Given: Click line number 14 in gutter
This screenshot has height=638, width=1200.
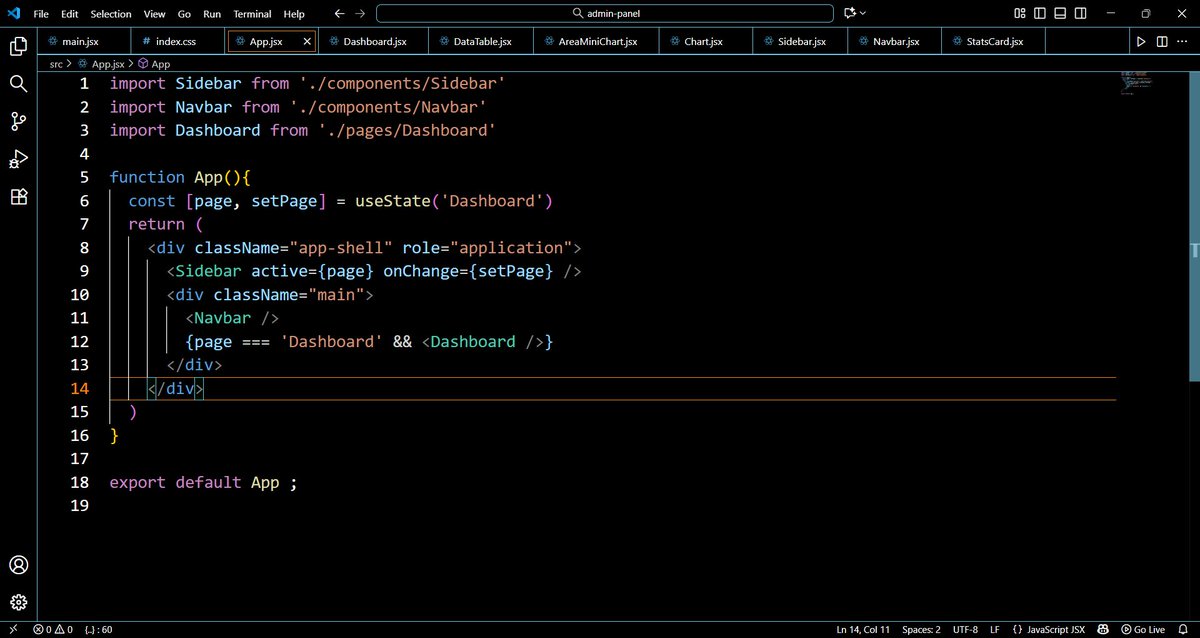Looking at the screenshot, I should point(81,388).
